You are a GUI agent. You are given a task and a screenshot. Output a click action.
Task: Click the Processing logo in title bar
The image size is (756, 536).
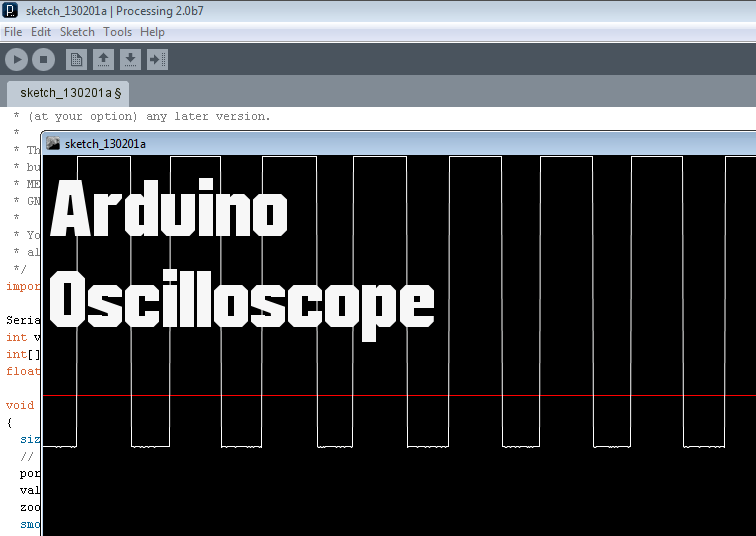pos(10,11)
